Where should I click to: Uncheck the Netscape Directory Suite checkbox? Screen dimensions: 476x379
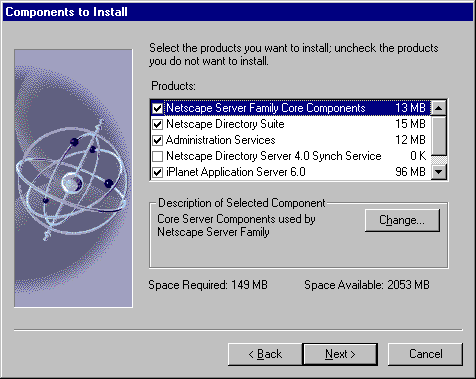click(x=157, y=124)
